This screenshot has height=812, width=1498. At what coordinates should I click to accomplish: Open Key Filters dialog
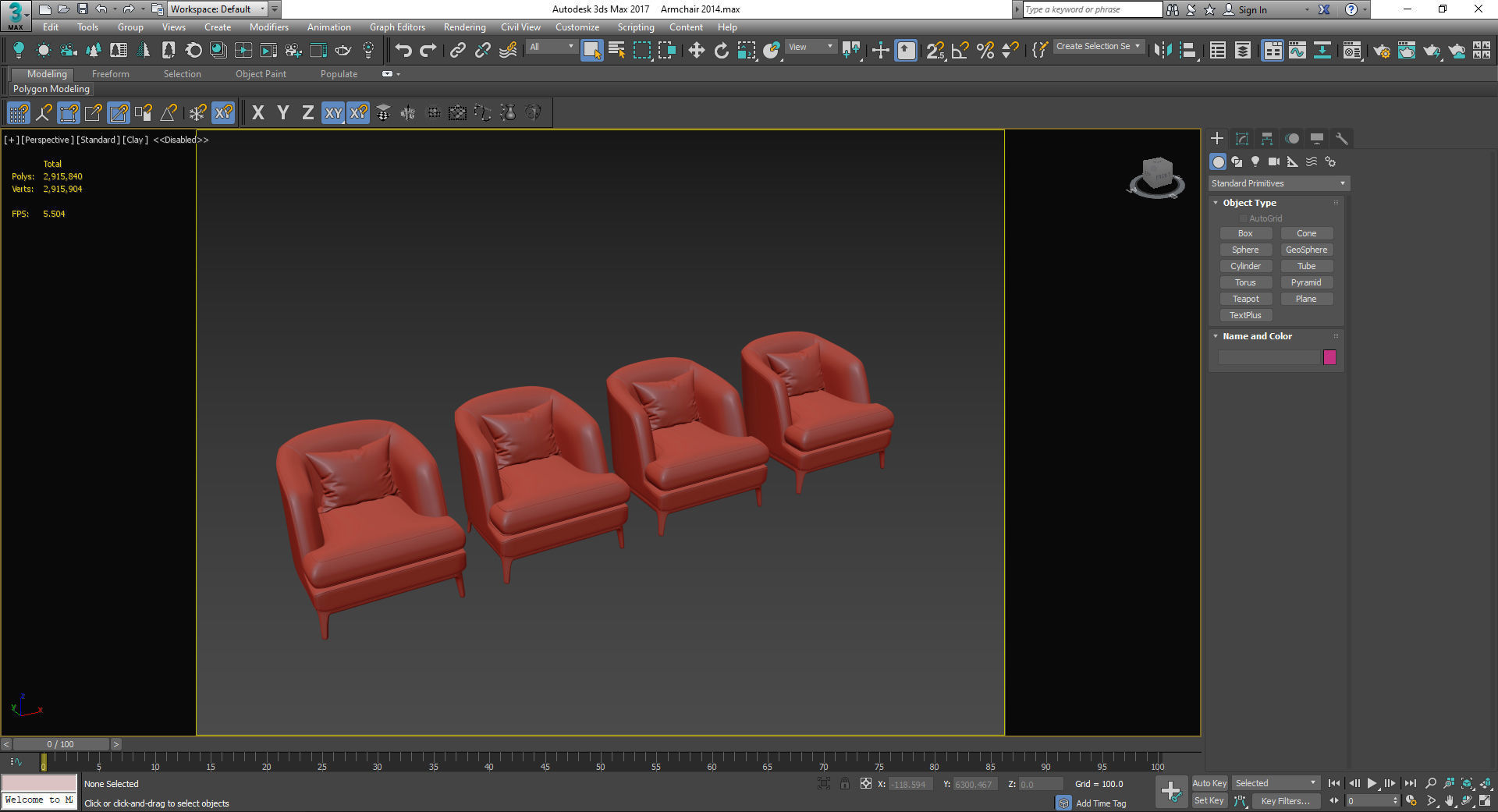coord(1285,801)
